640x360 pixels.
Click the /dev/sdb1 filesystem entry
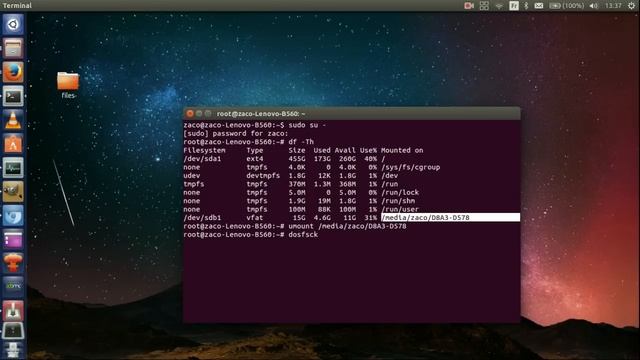tap(202, 218)
